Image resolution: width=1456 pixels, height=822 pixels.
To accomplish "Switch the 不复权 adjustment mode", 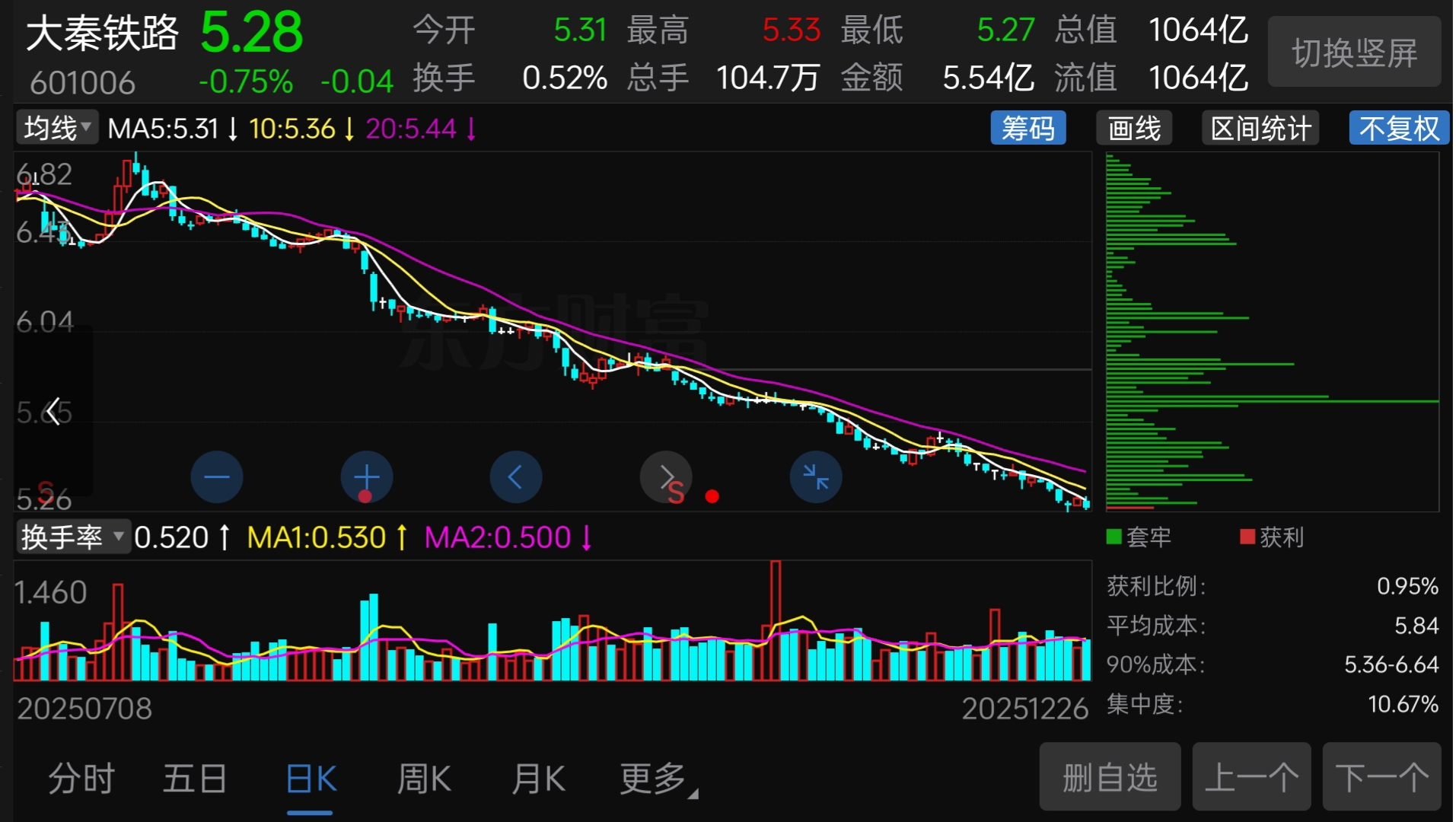I will click(1399, 128).
